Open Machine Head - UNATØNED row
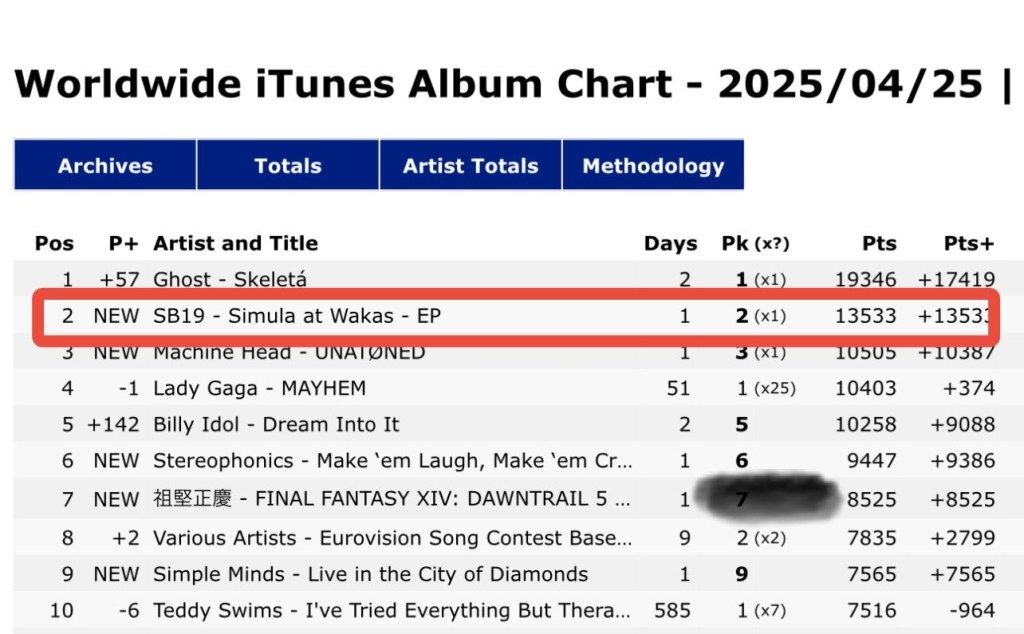The height and width of the screenshot is (634, 1024). pos(289,352)
